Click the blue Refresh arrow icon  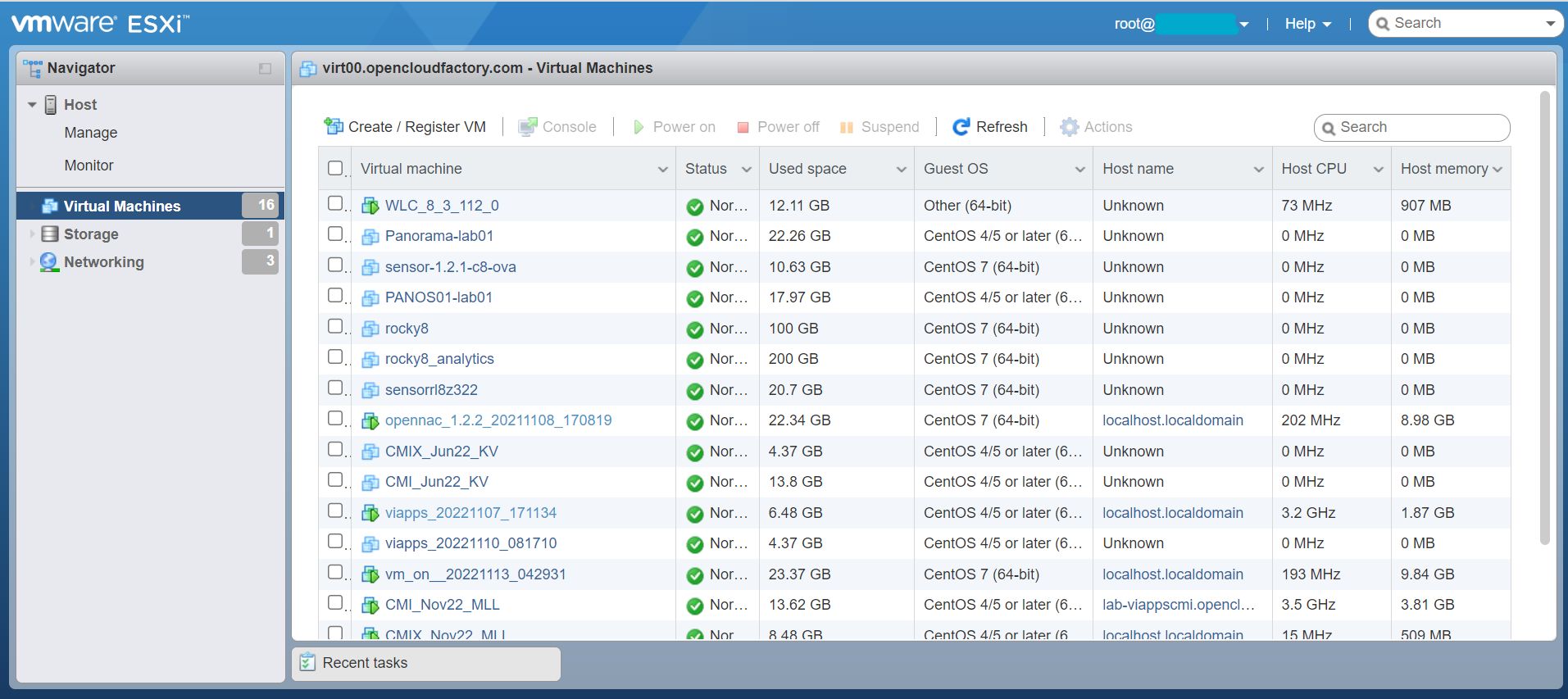tap(961, 127)
